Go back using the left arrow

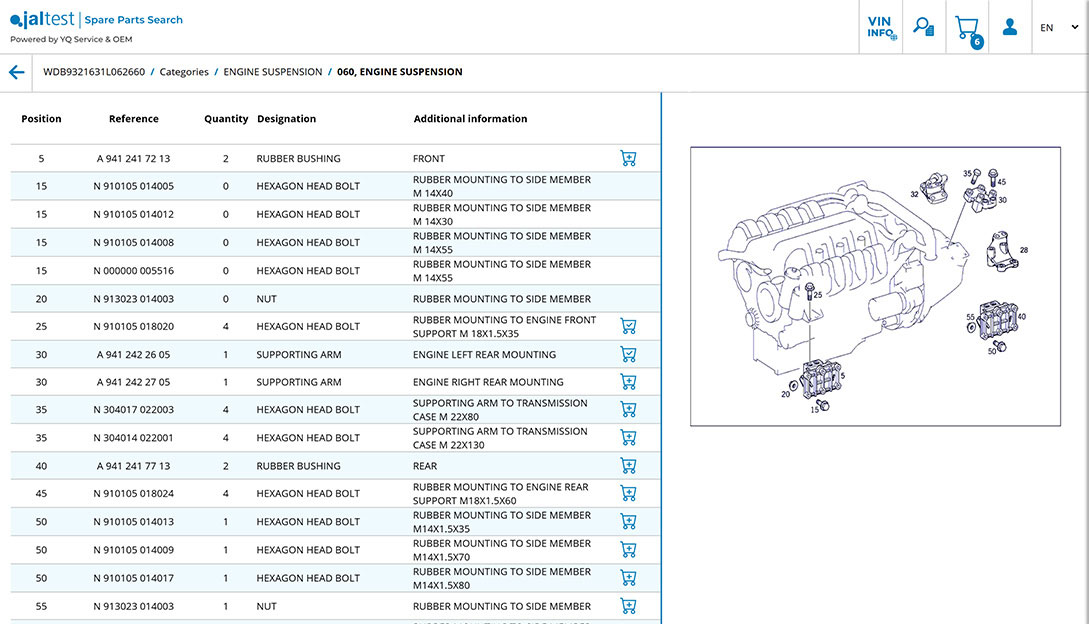pos(16,72)
